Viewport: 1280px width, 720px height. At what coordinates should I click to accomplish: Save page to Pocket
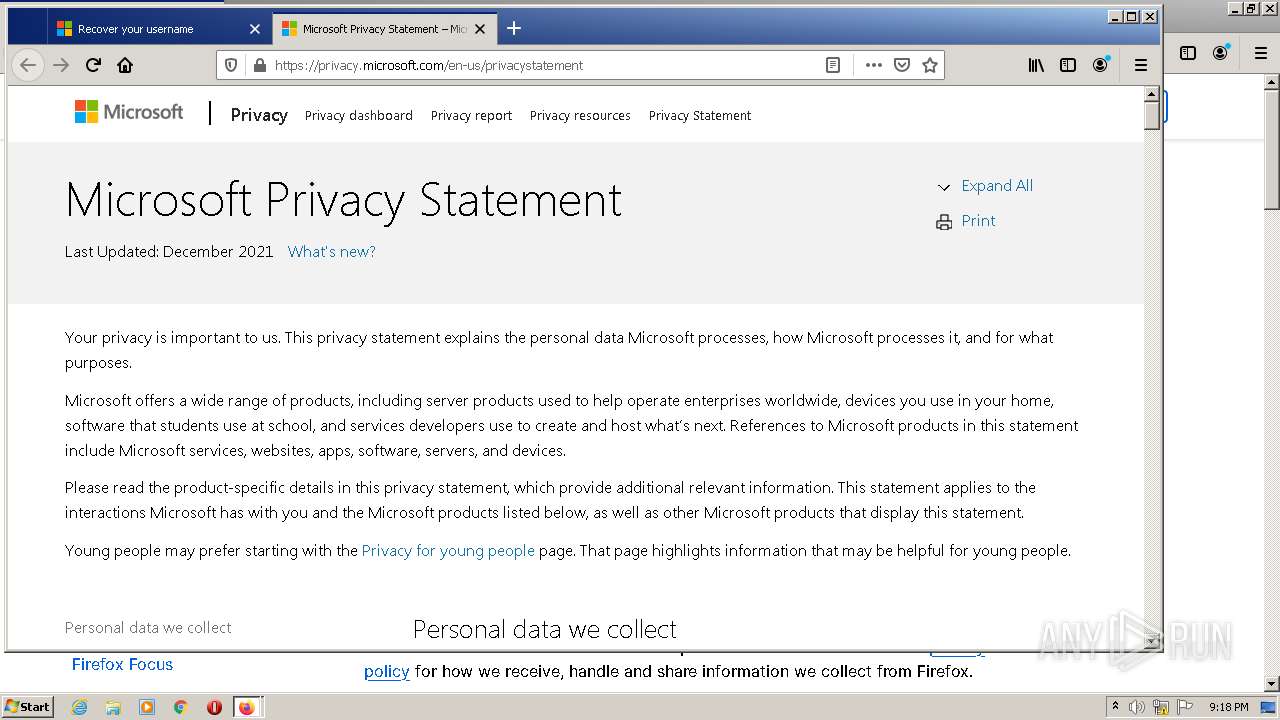tap(901, 65)
